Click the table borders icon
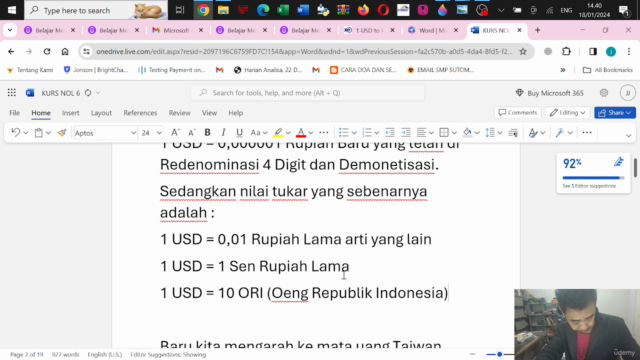The image size is (640, 360). [x=444, y=133]
